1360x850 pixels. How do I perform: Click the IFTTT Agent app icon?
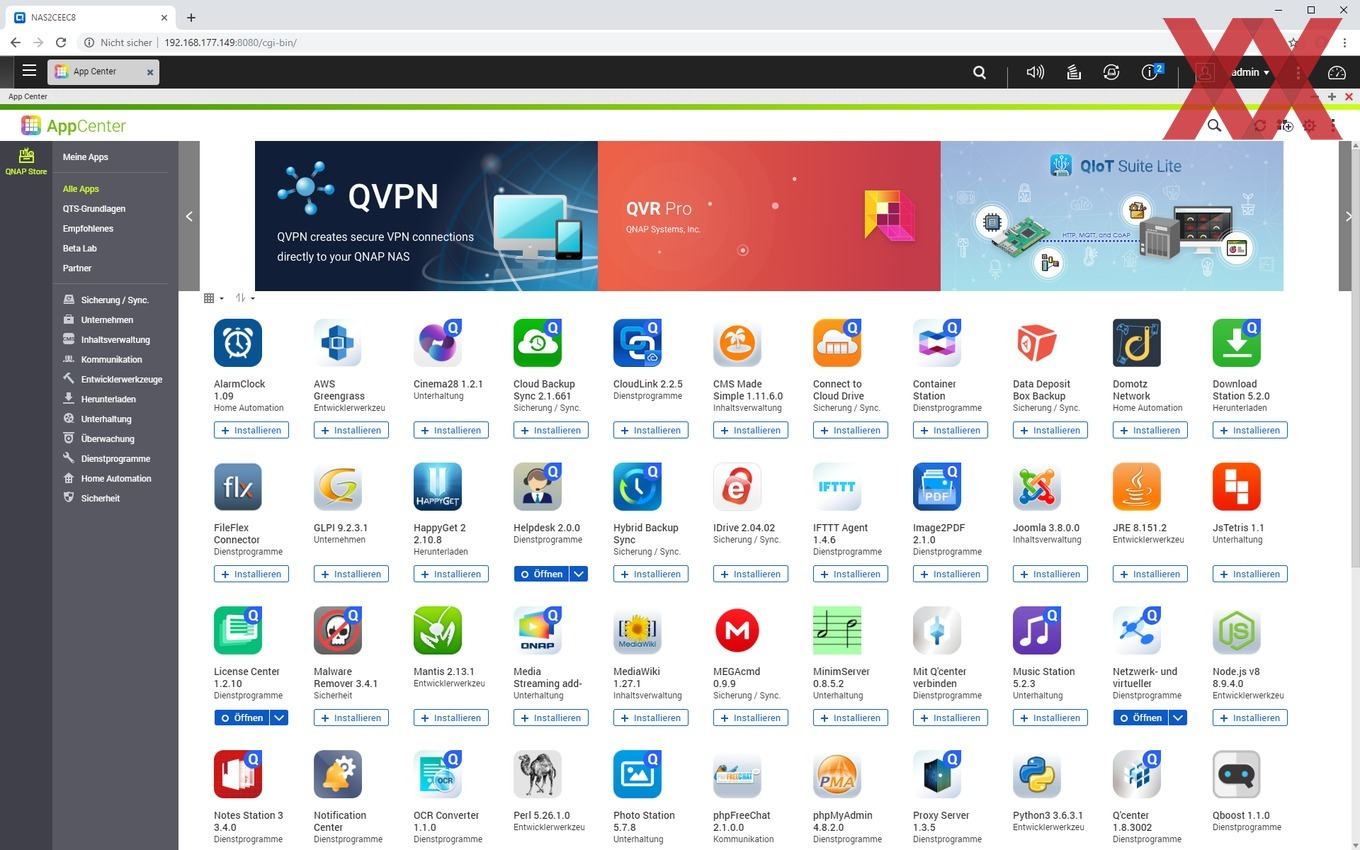point(838,487)
